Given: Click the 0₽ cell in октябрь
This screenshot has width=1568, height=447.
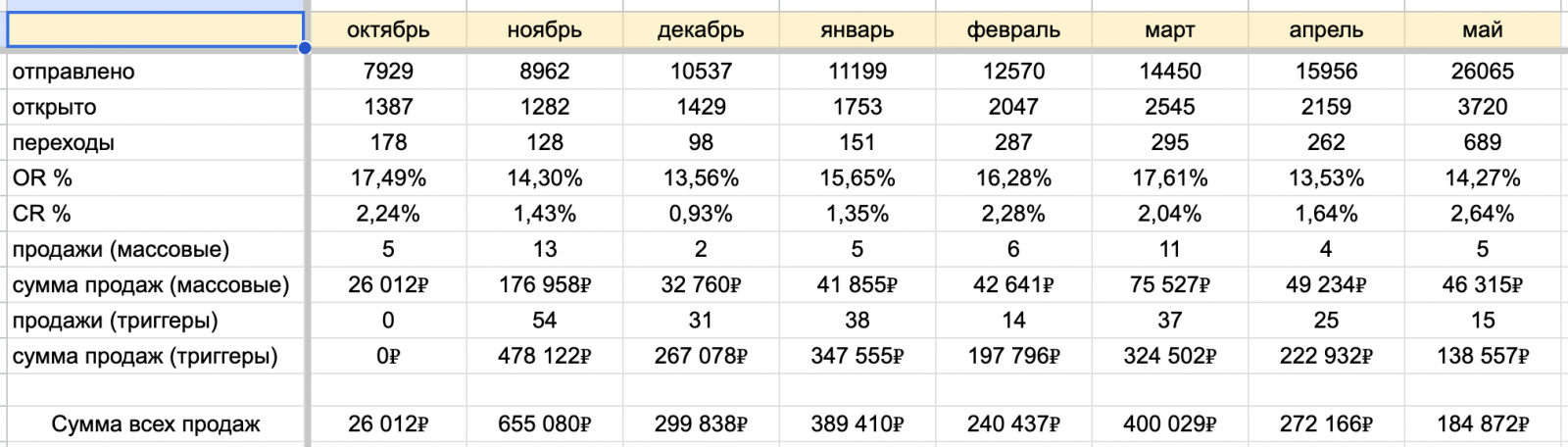Looking at the screenshot, I should pos(388,357).
